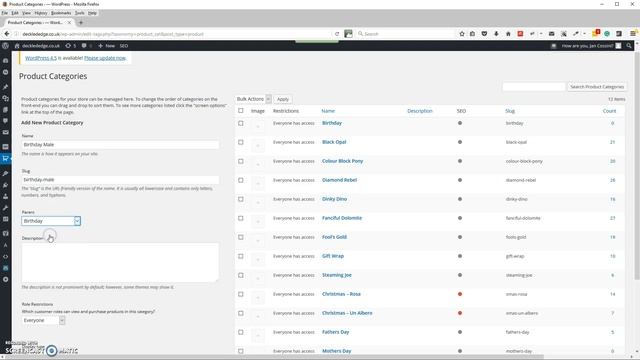
Task: Open the WordPress 4.5 link
Action: pos(41,58)
